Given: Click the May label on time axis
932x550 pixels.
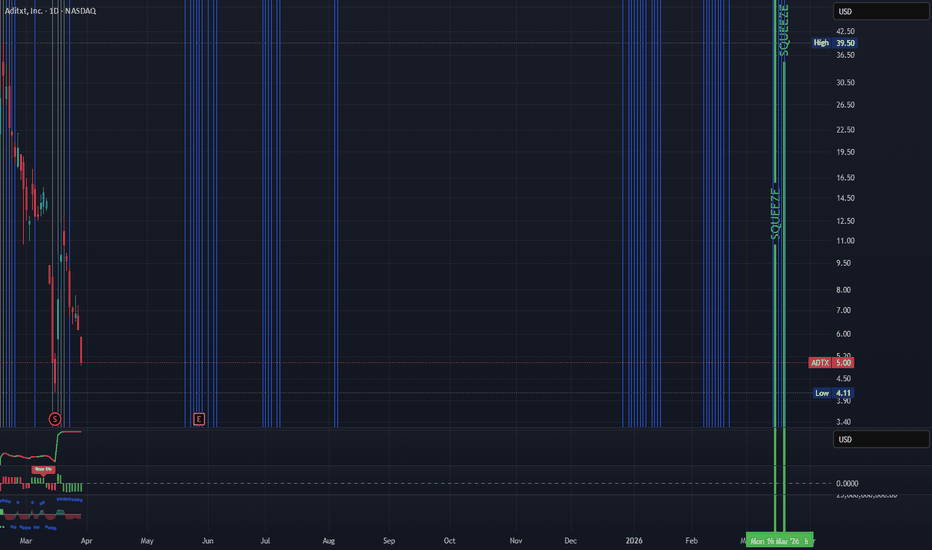Looking at the screenshot, I should 147,541.
